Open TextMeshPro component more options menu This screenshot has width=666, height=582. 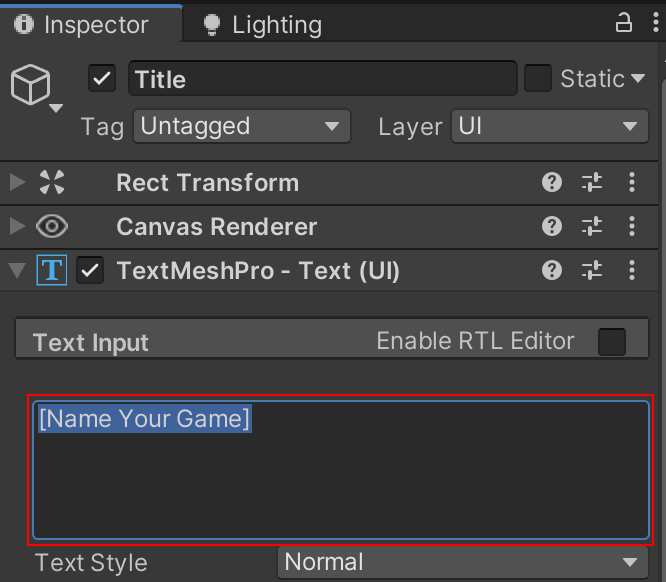tap(632, 270)
